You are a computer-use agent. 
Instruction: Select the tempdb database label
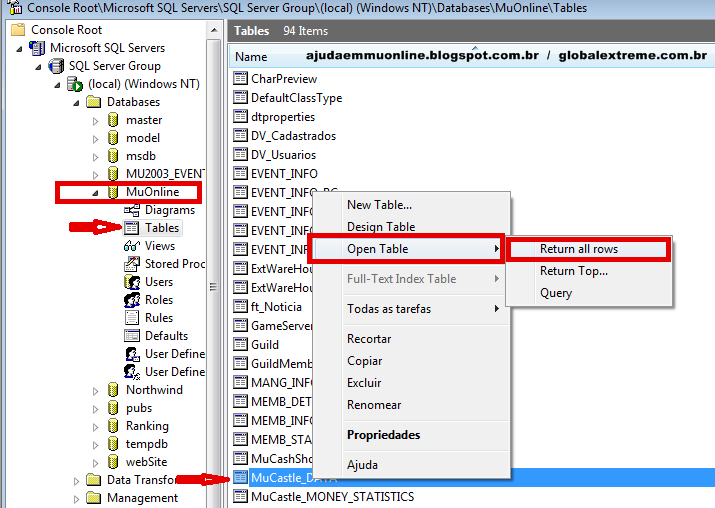point(146,444)
